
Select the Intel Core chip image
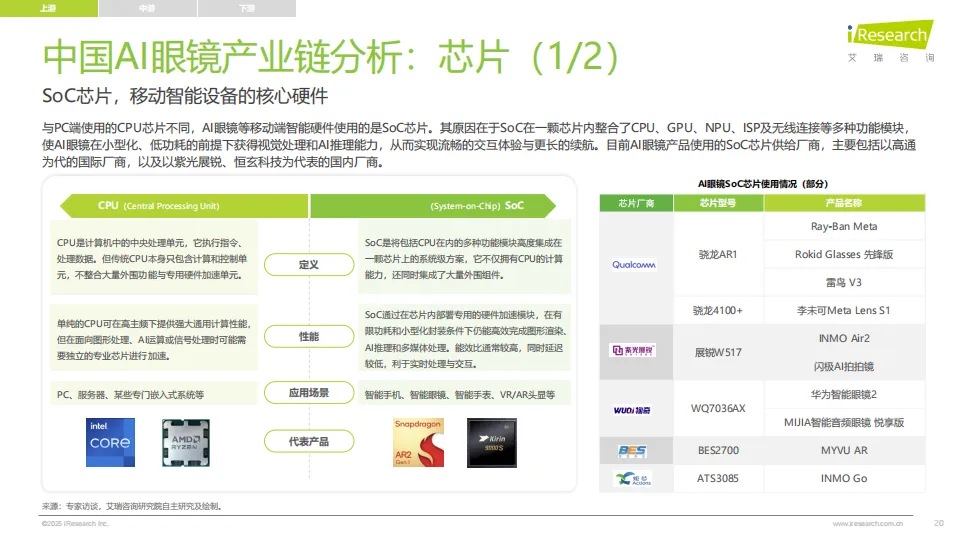tap(110, 443)
